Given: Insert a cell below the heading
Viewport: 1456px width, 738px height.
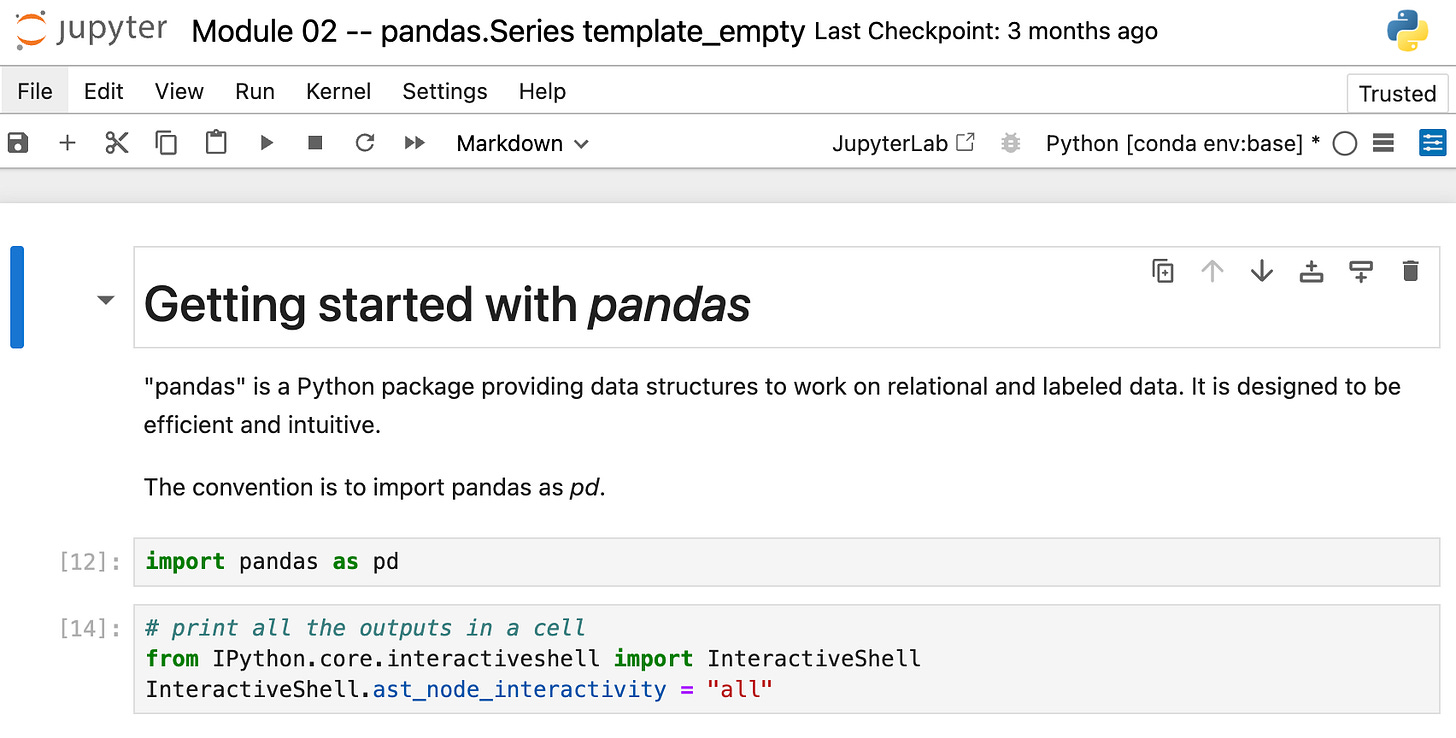Looking at the screenshot, I should 1361,271.
